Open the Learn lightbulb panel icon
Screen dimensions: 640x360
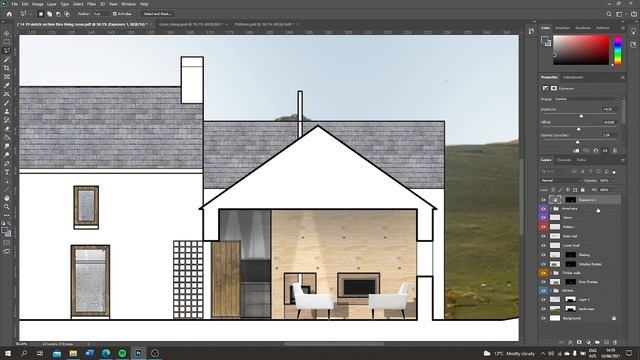point(633,32)
